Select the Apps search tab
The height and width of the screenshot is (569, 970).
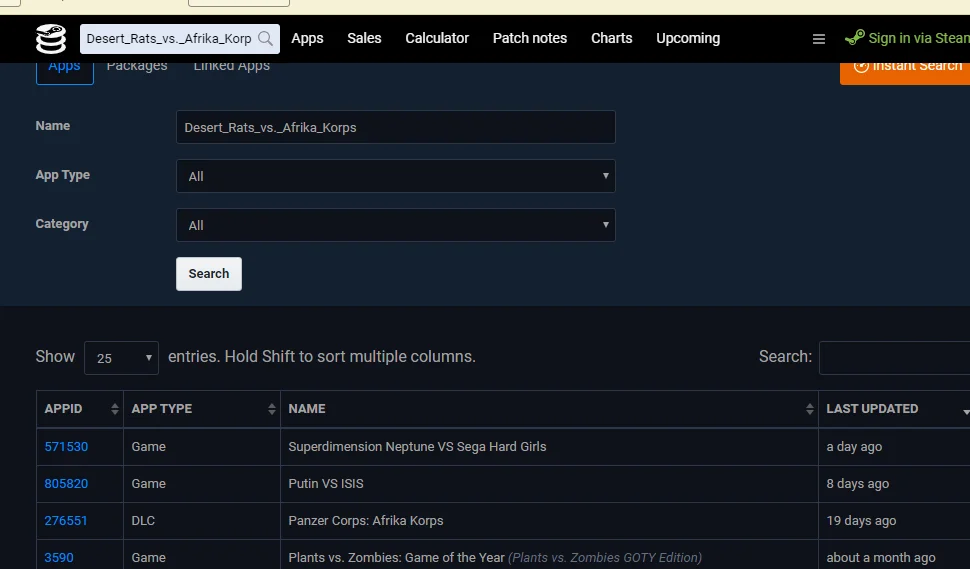click(65, 73)
